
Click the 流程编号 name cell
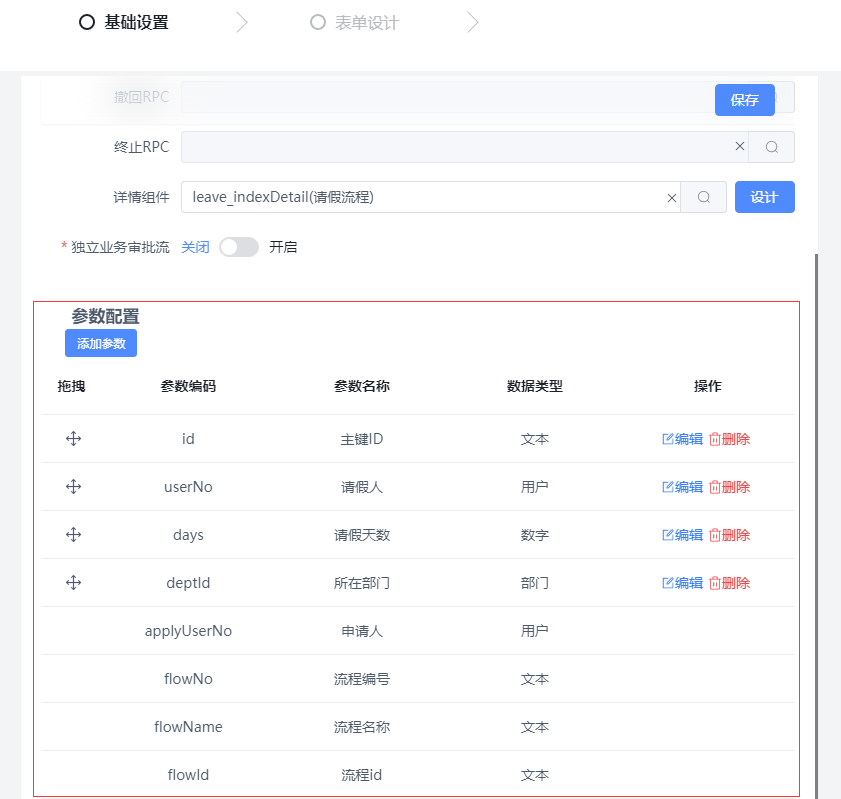[x=362, y=679]
